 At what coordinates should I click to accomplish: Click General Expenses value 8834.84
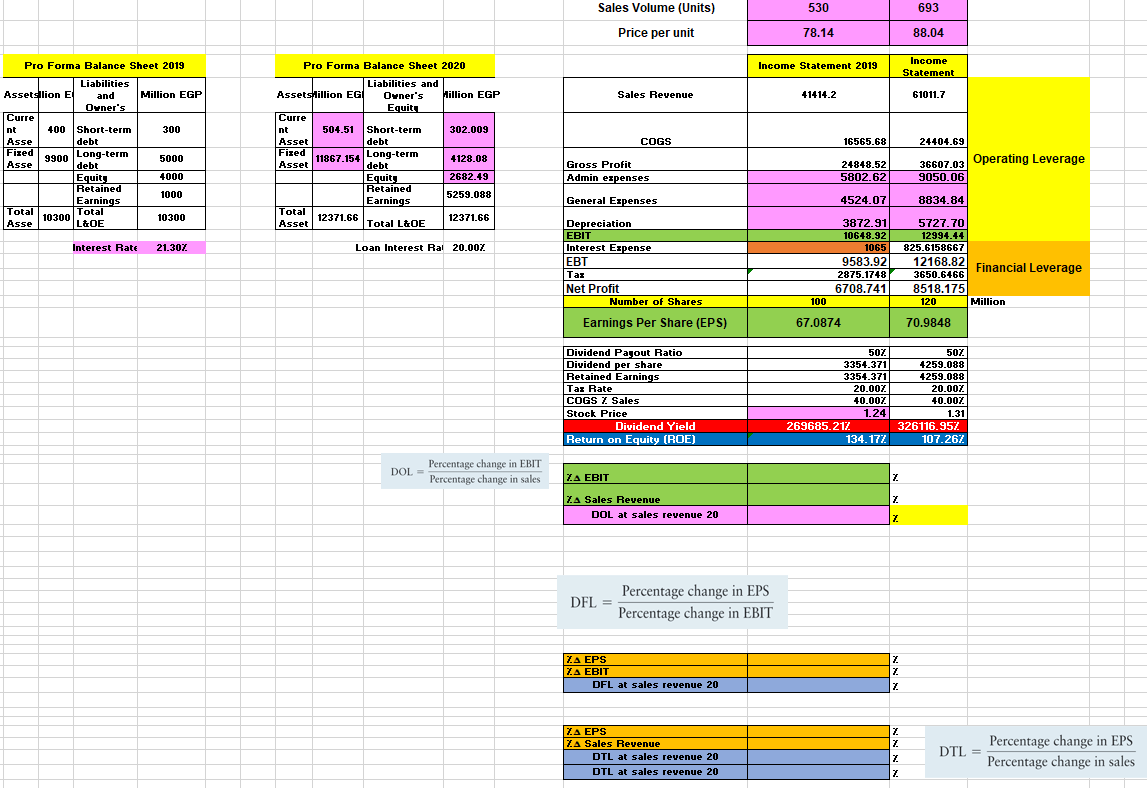[x=928, y=195]
